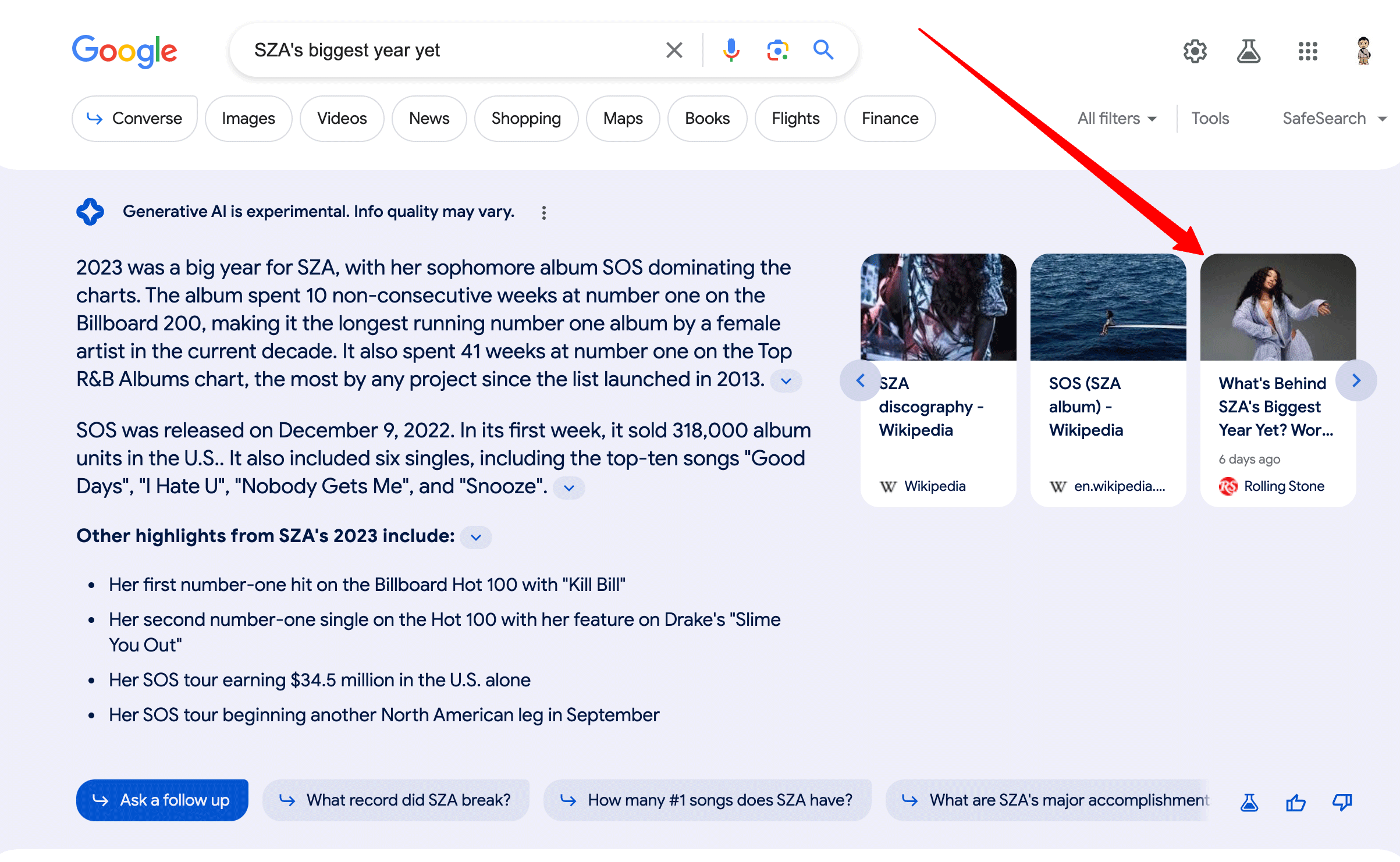Clear the search query with X icon

pos(674,50)
